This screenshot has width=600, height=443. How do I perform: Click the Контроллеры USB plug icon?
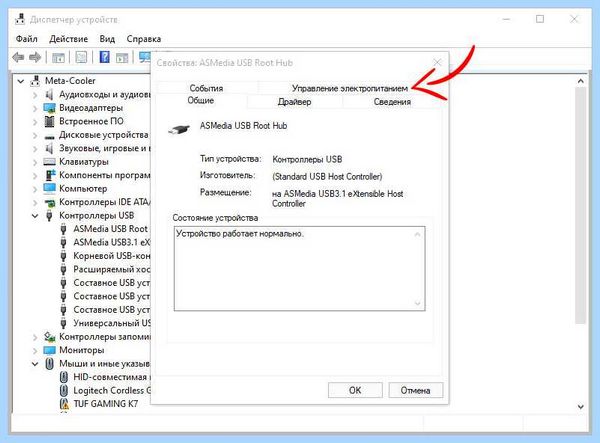(49, 215)
